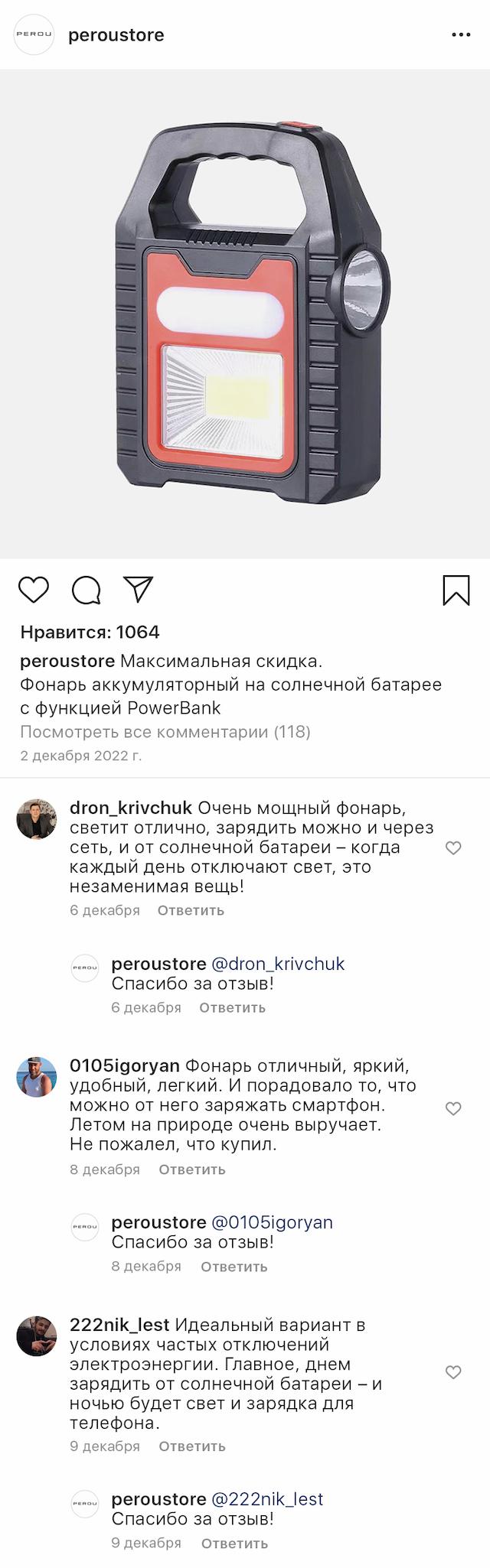Open comments via speech bubble icon
490x1568 pixels.
click(87, 590)
